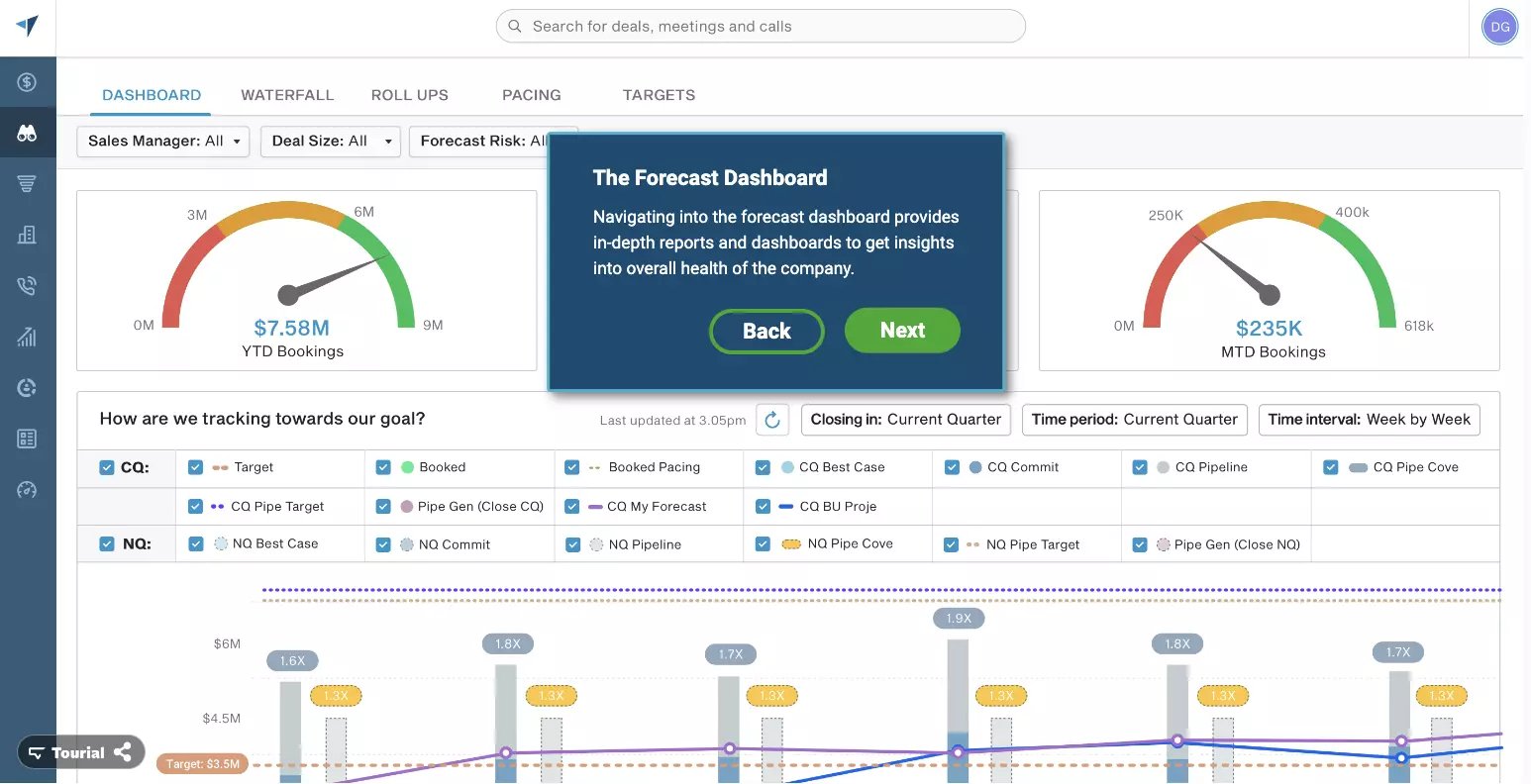
Task: Open the Pacing tab
Action: point(532,95)
